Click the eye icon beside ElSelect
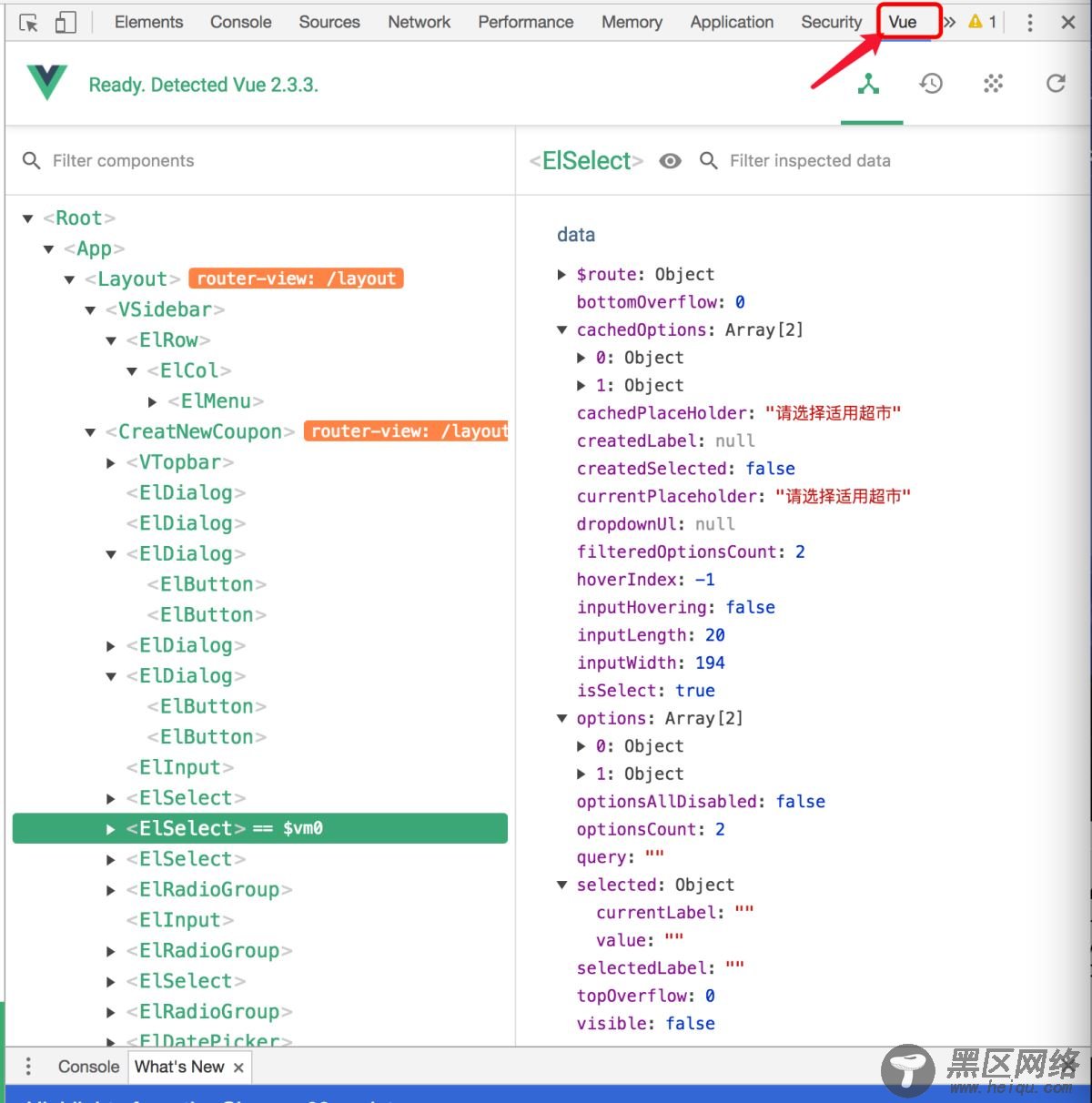Screen dimensions: 1092x1103 pyautogui.click(x=671, y=161)
